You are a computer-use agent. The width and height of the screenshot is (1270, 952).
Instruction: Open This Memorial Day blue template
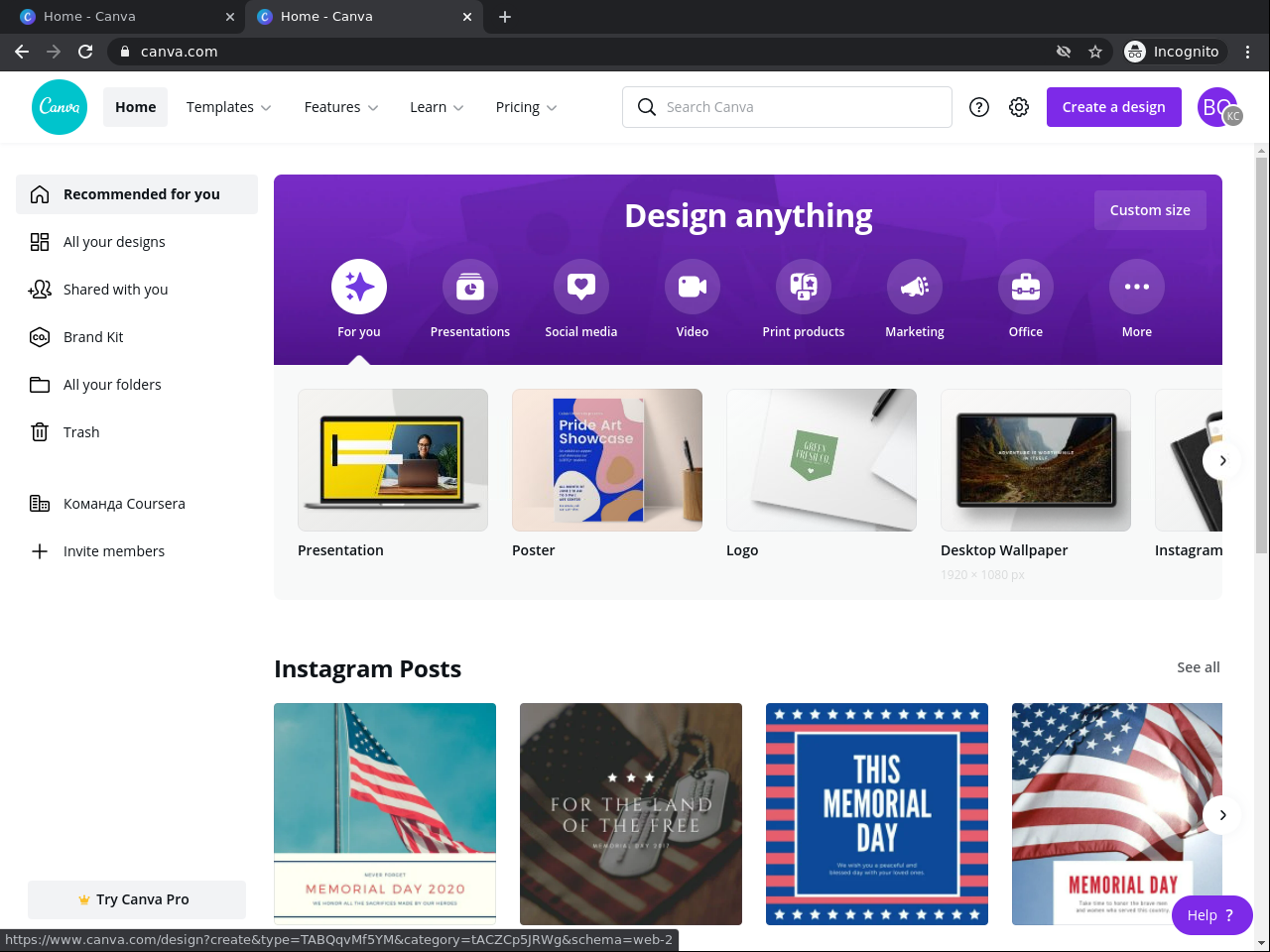click(x=877, y=814)
